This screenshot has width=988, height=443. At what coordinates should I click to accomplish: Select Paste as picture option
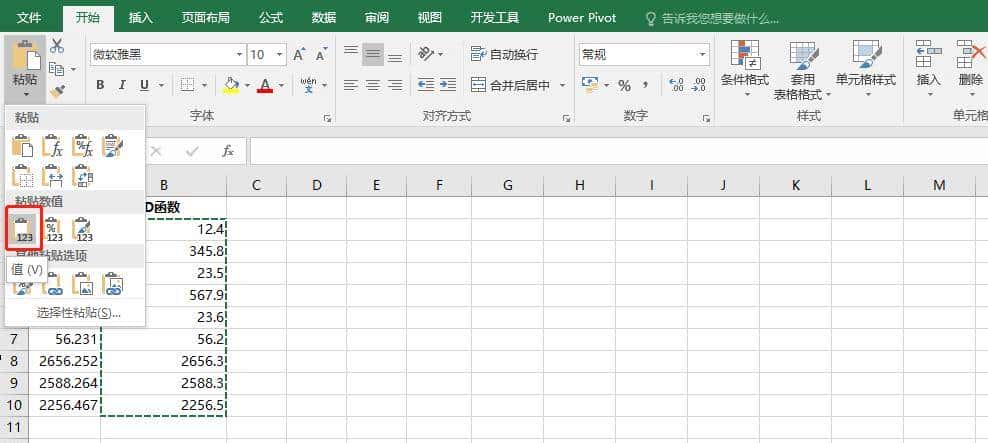tap(83, 285)
